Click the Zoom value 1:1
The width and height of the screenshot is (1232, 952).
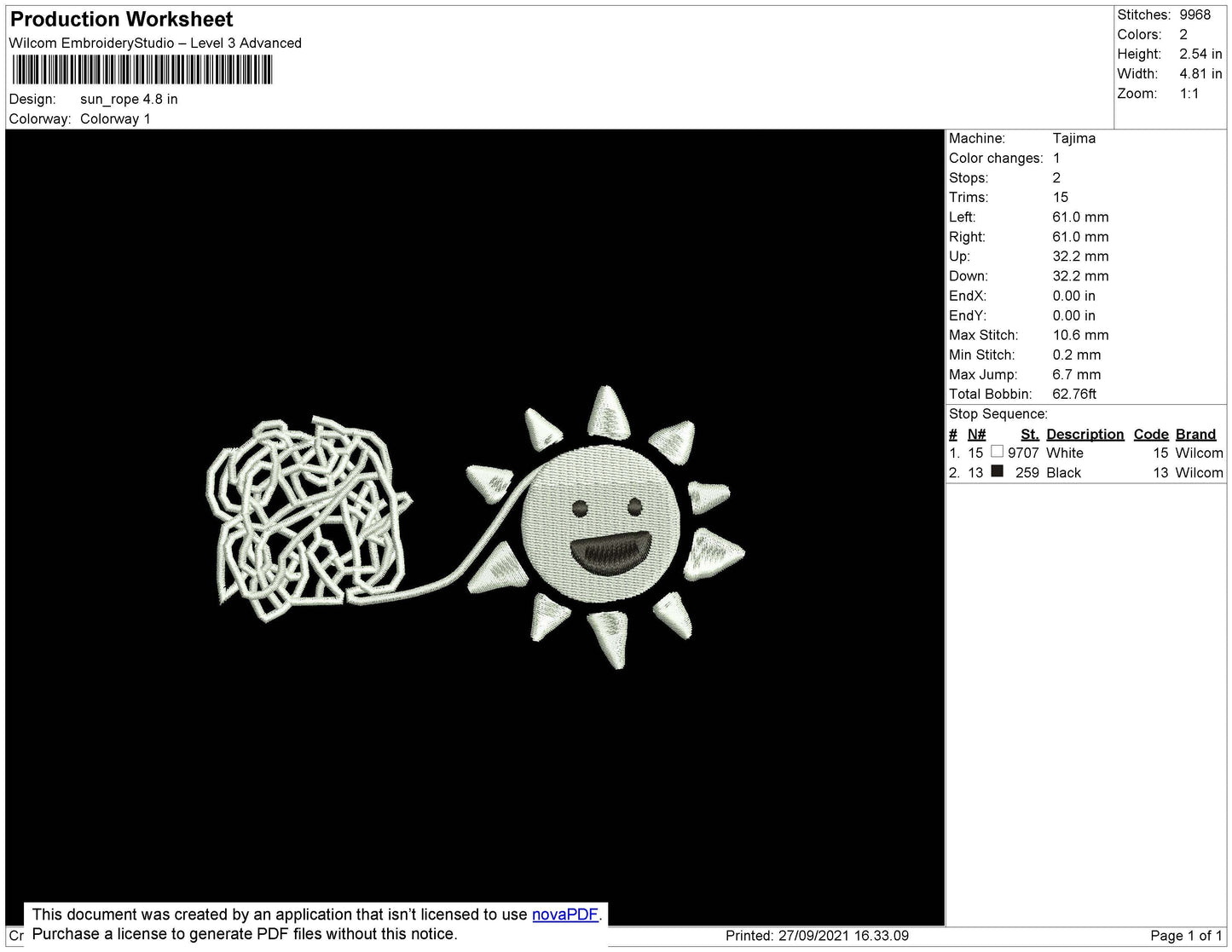point(1189,94)
